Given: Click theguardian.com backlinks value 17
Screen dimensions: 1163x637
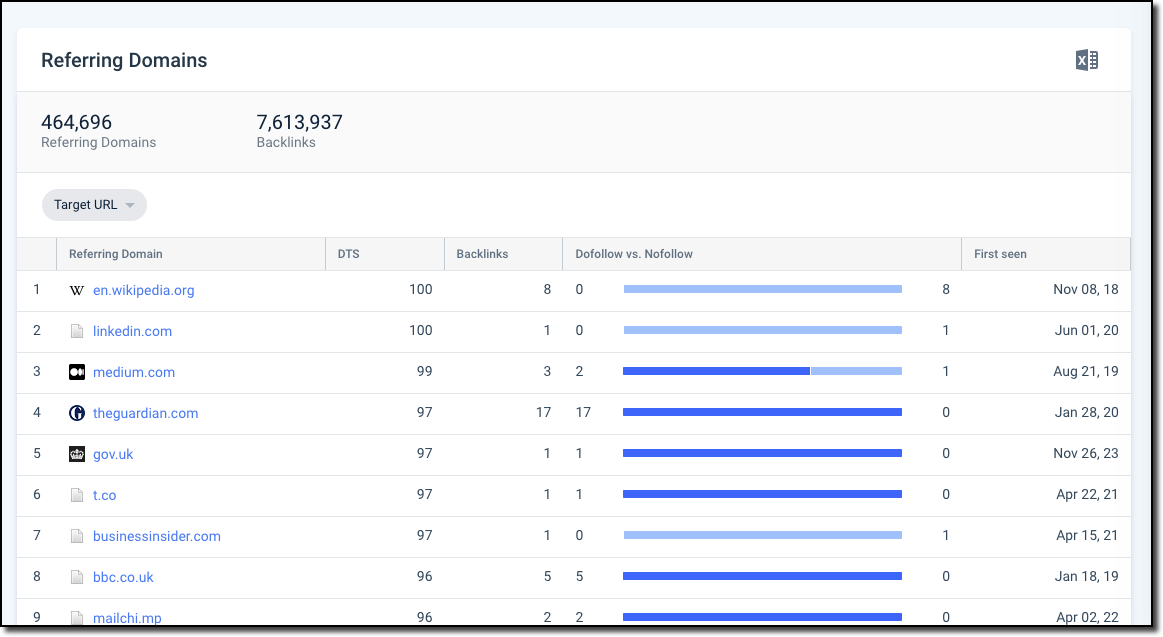Looking at the screenshot, I should pos(544,412).
